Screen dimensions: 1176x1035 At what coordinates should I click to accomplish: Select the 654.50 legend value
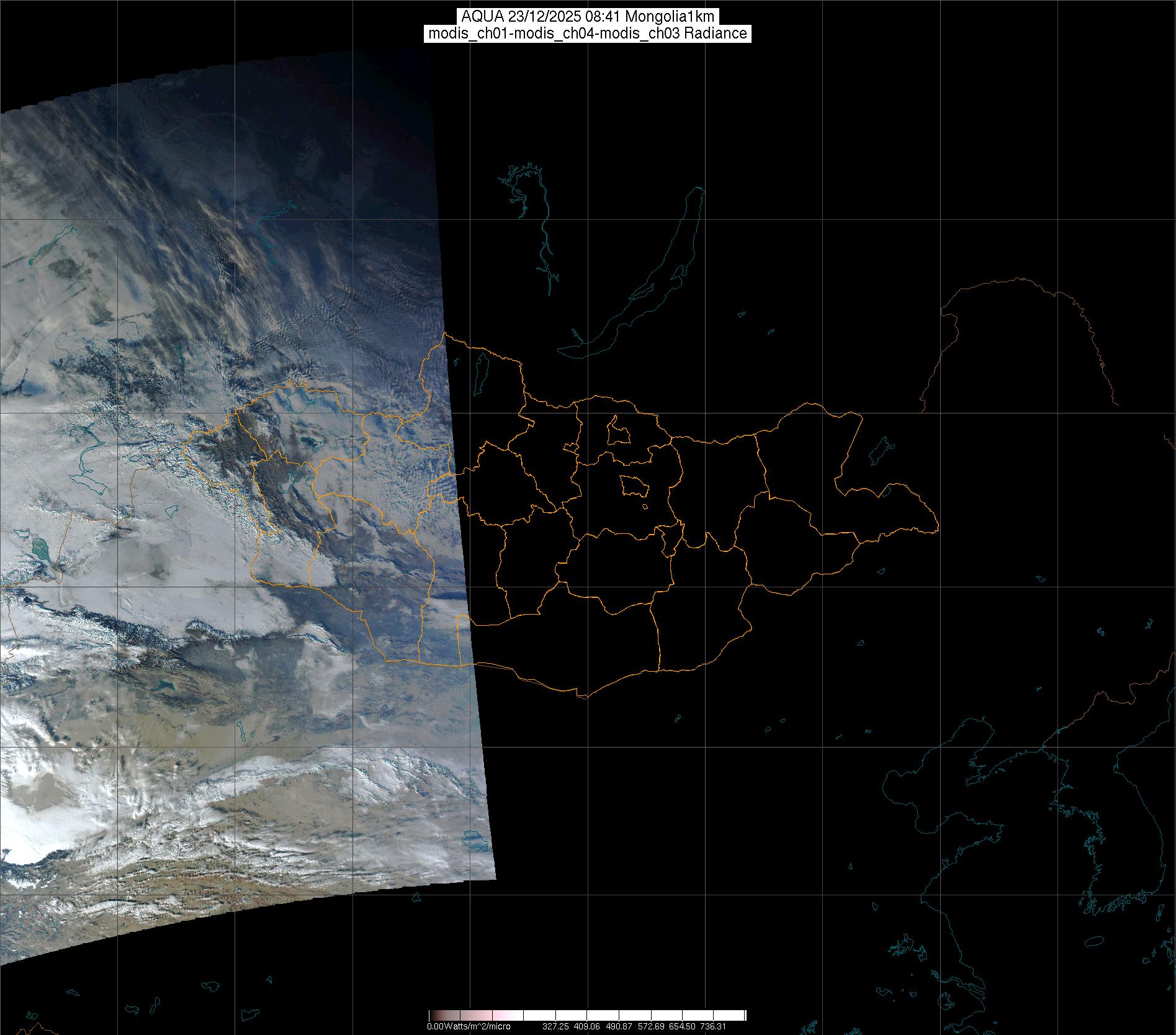tap(682, 1026)
